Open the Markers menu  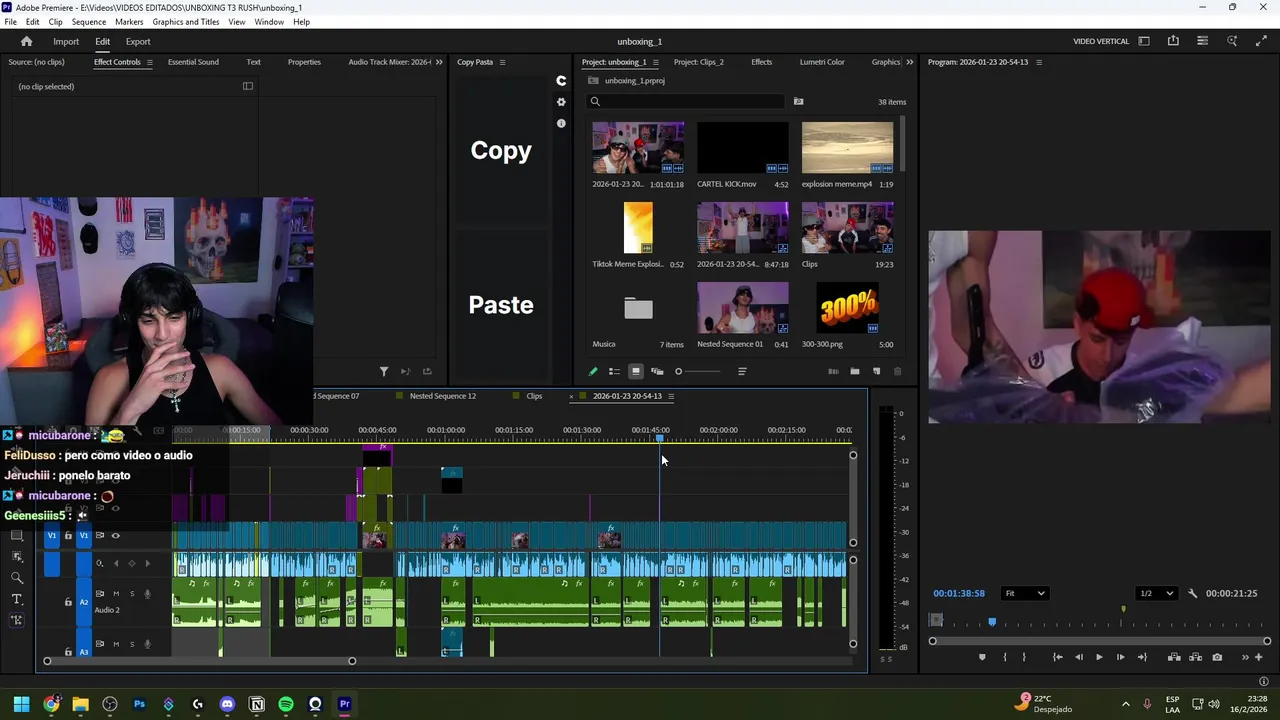click(129, 21)
